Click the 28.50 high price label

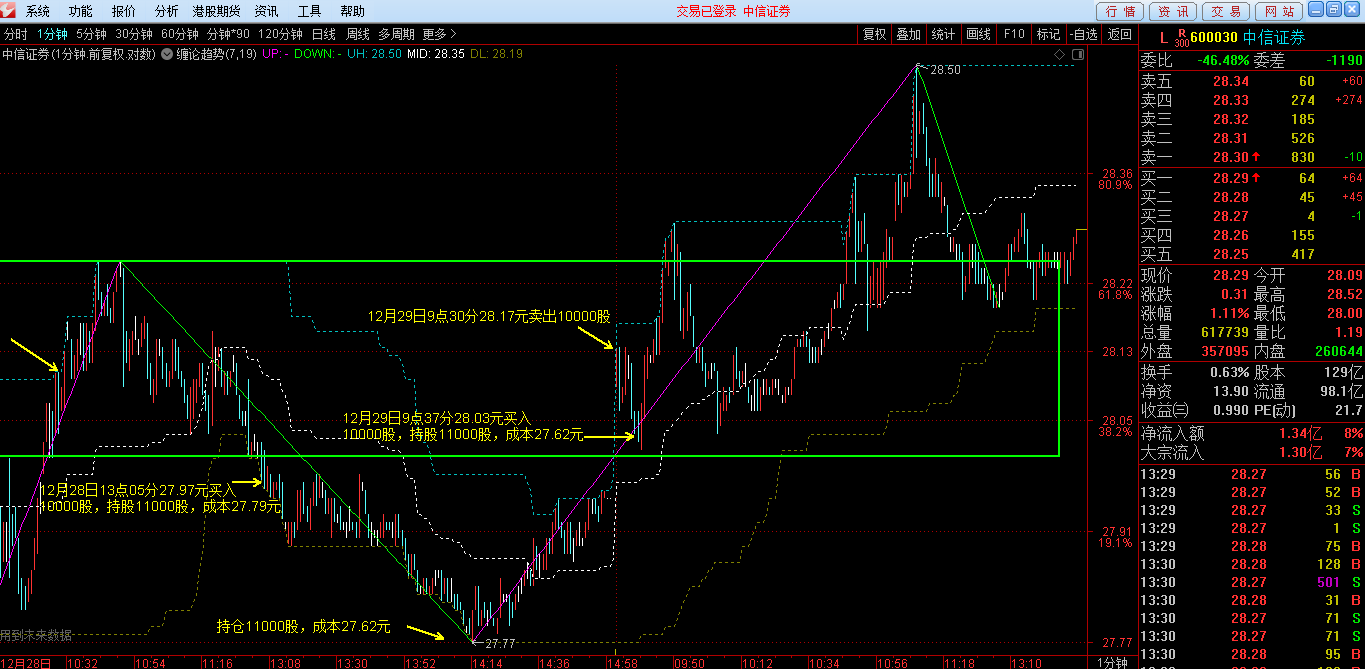pyautogui.click(x=945, y=70)
